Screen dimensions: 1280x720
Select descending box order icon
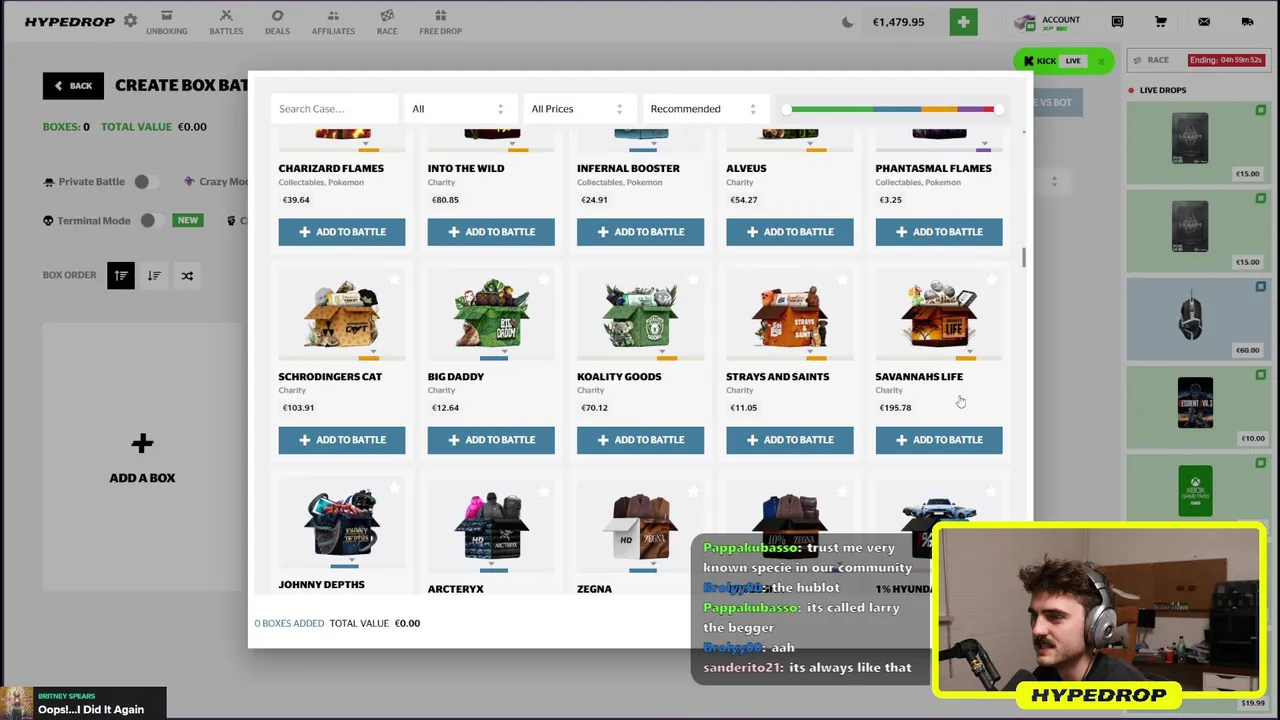(x=154, y=275)
